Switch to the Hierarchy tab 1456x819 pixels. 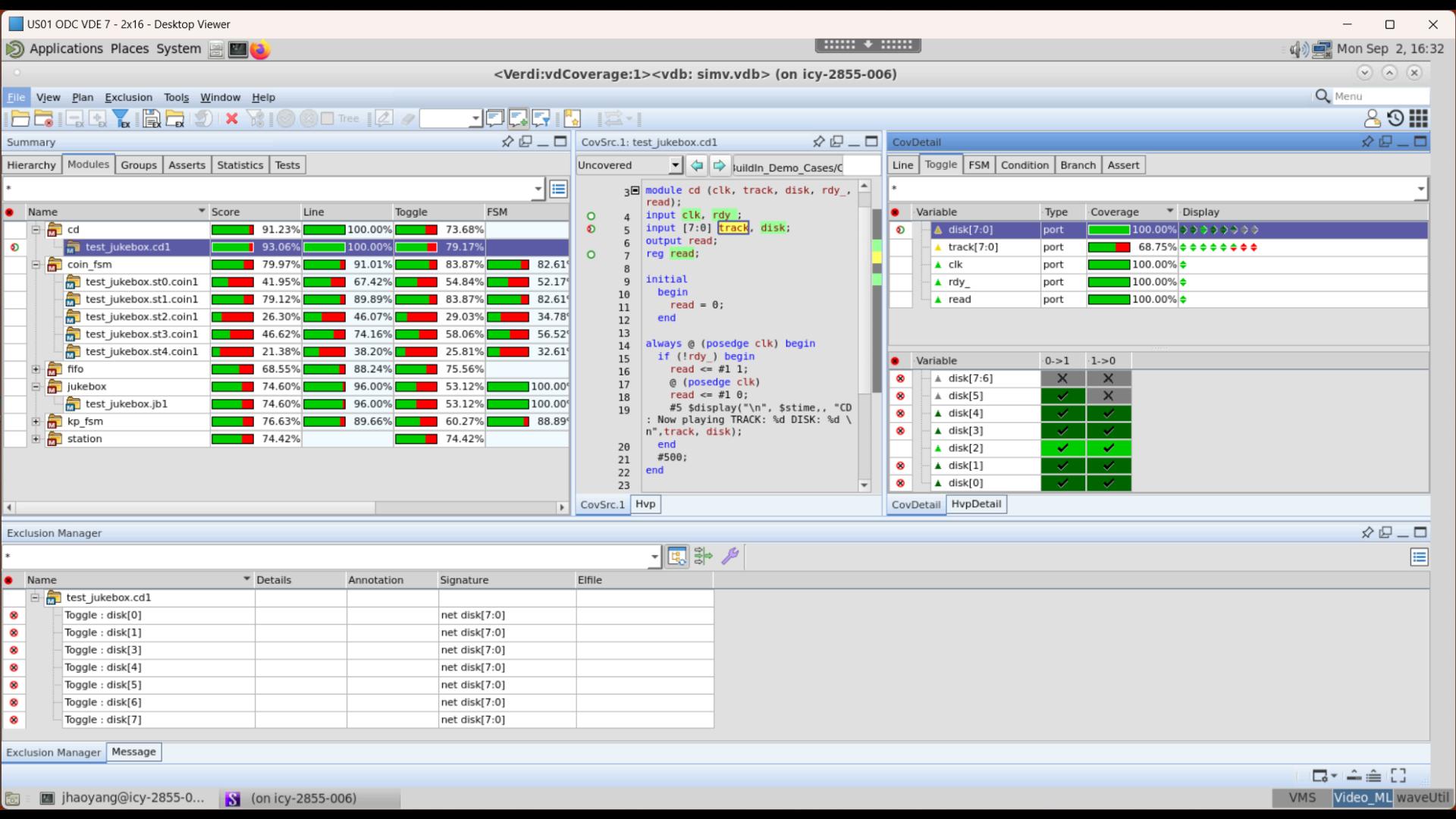(31, 165)
